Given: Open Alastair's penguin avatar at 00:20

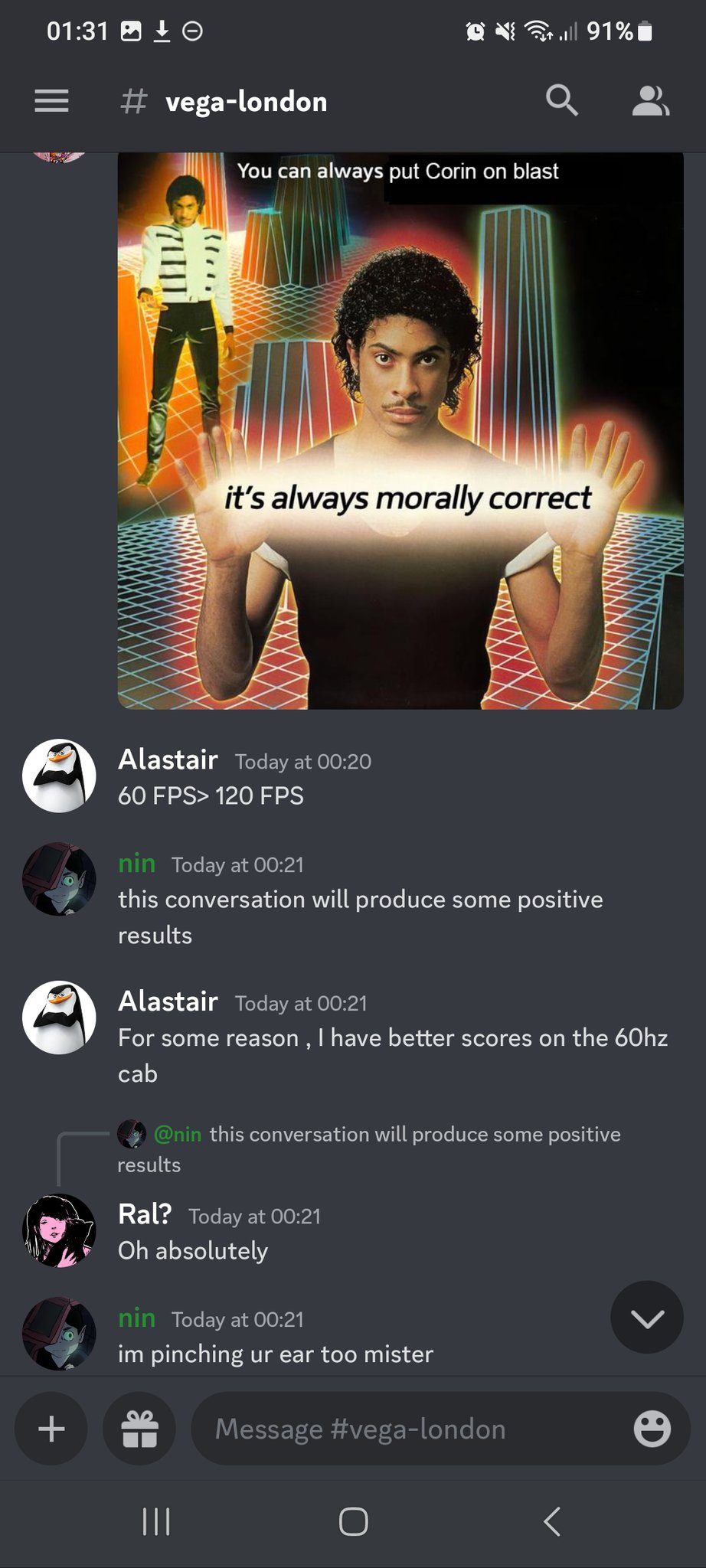Looking at the screenshot, I should coord(59,776).
